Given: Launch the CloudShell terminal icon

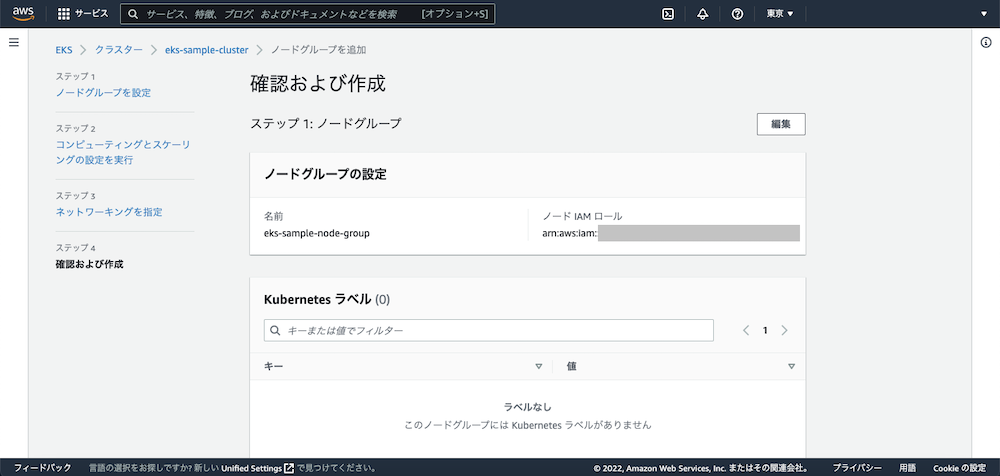Looking at the screenshot, I should [x=668, y=14].
